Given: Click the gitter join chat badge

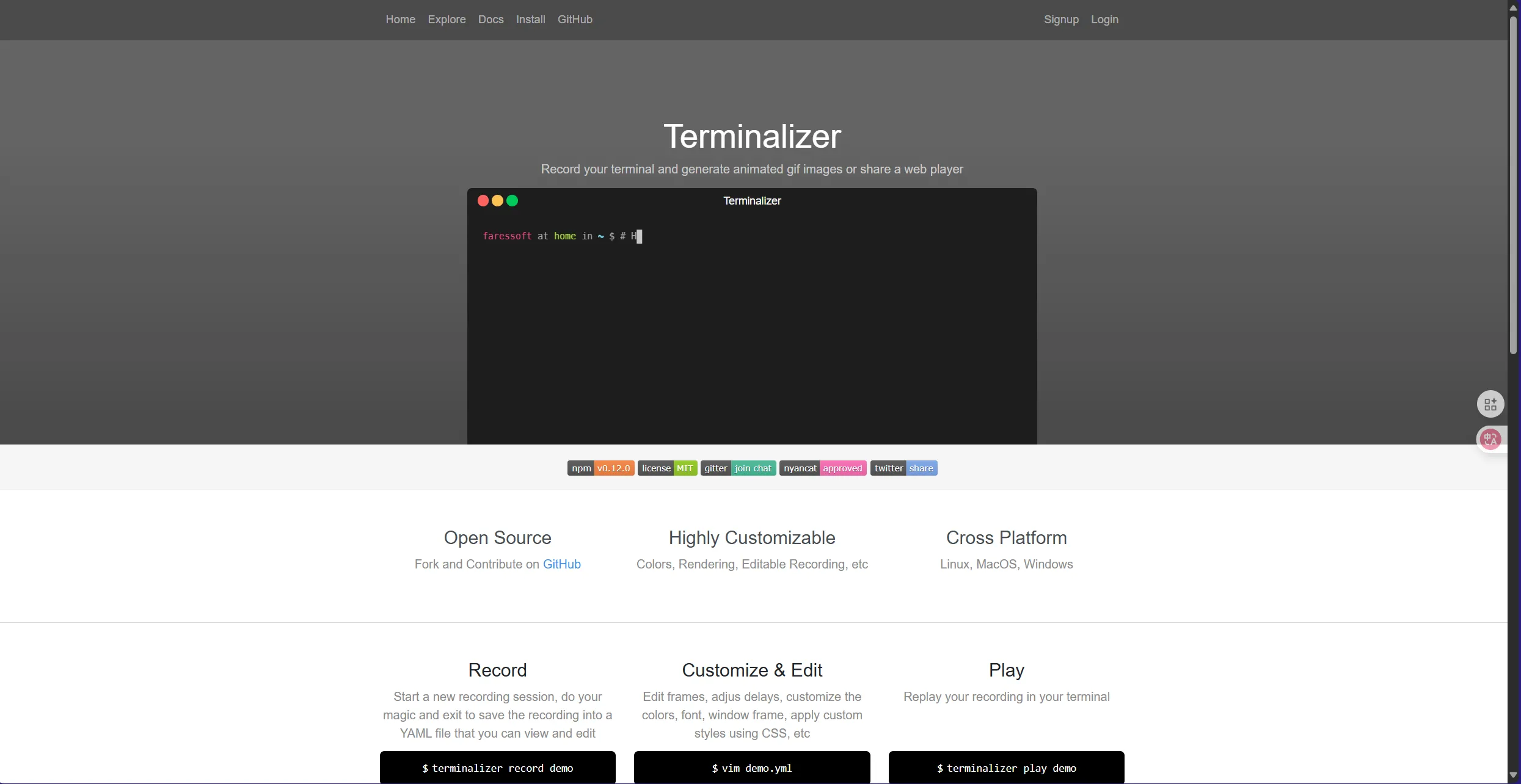Looking at the screenshot, I should pos(738,468).
